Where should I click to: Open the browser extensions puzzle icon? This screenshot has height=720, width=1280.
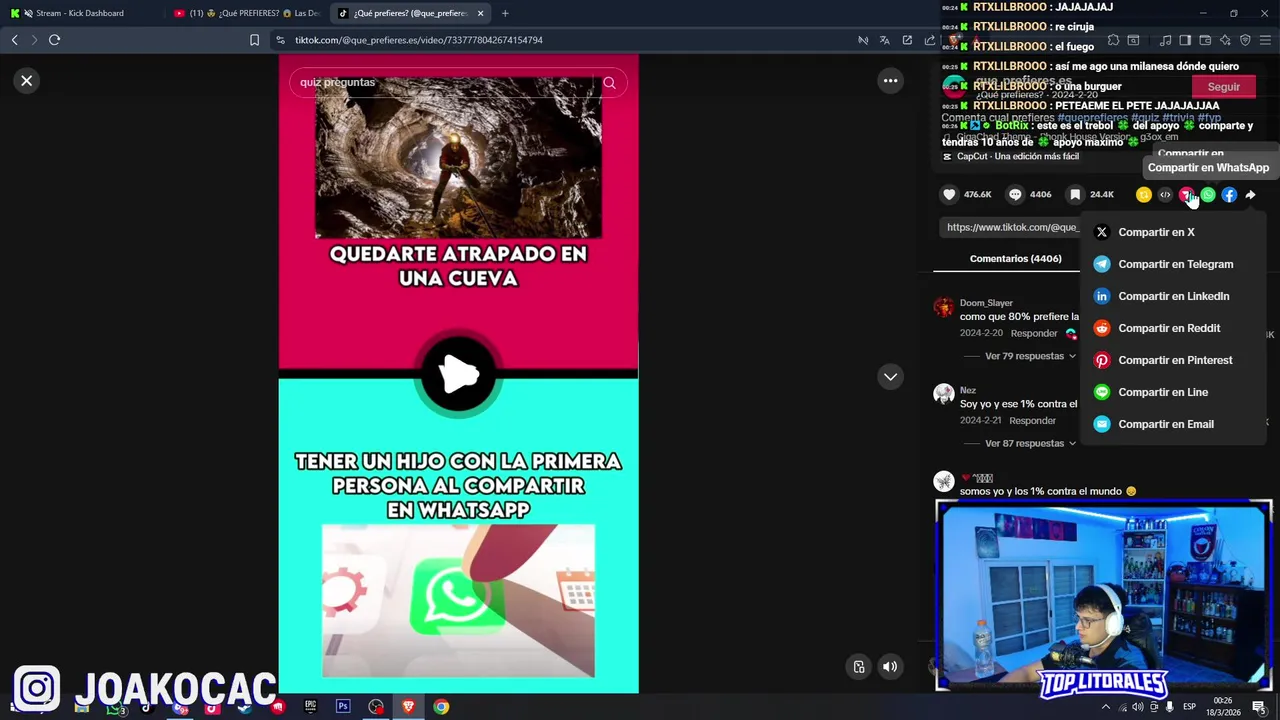point(1113,40)
